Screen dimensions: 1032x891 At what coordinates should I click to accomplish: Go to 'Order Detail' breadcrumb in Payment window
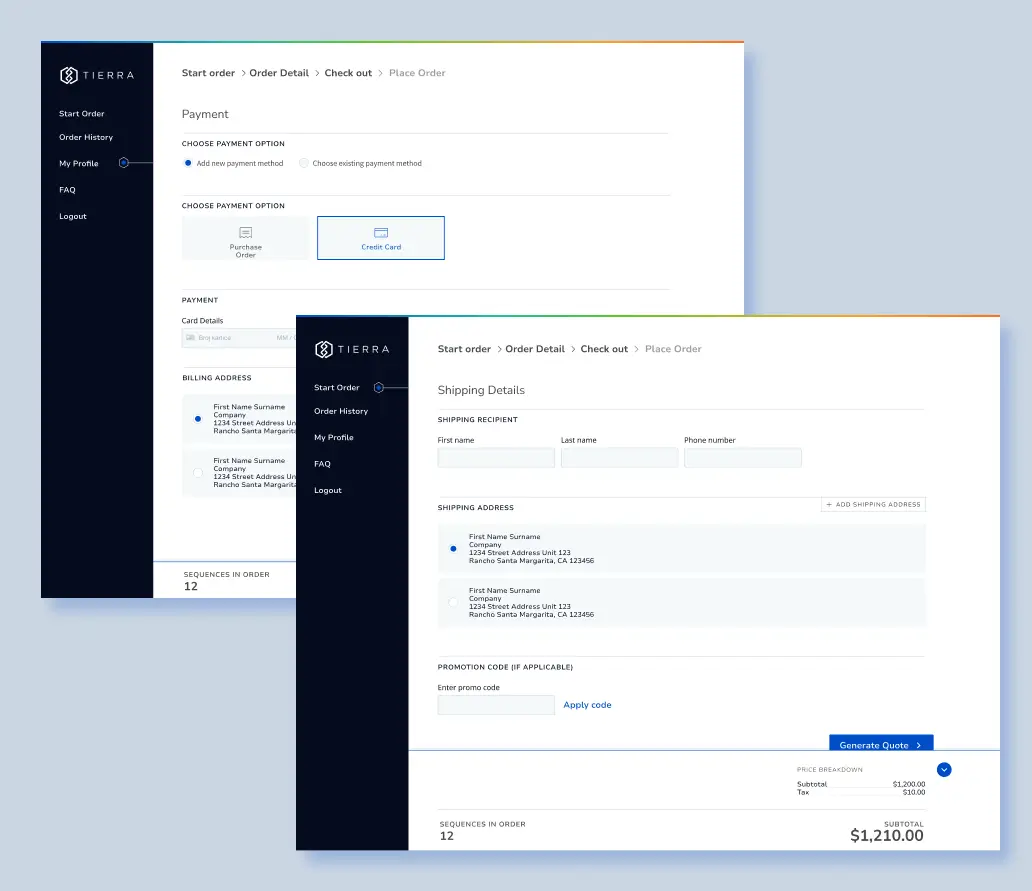[x=279, y=73]
